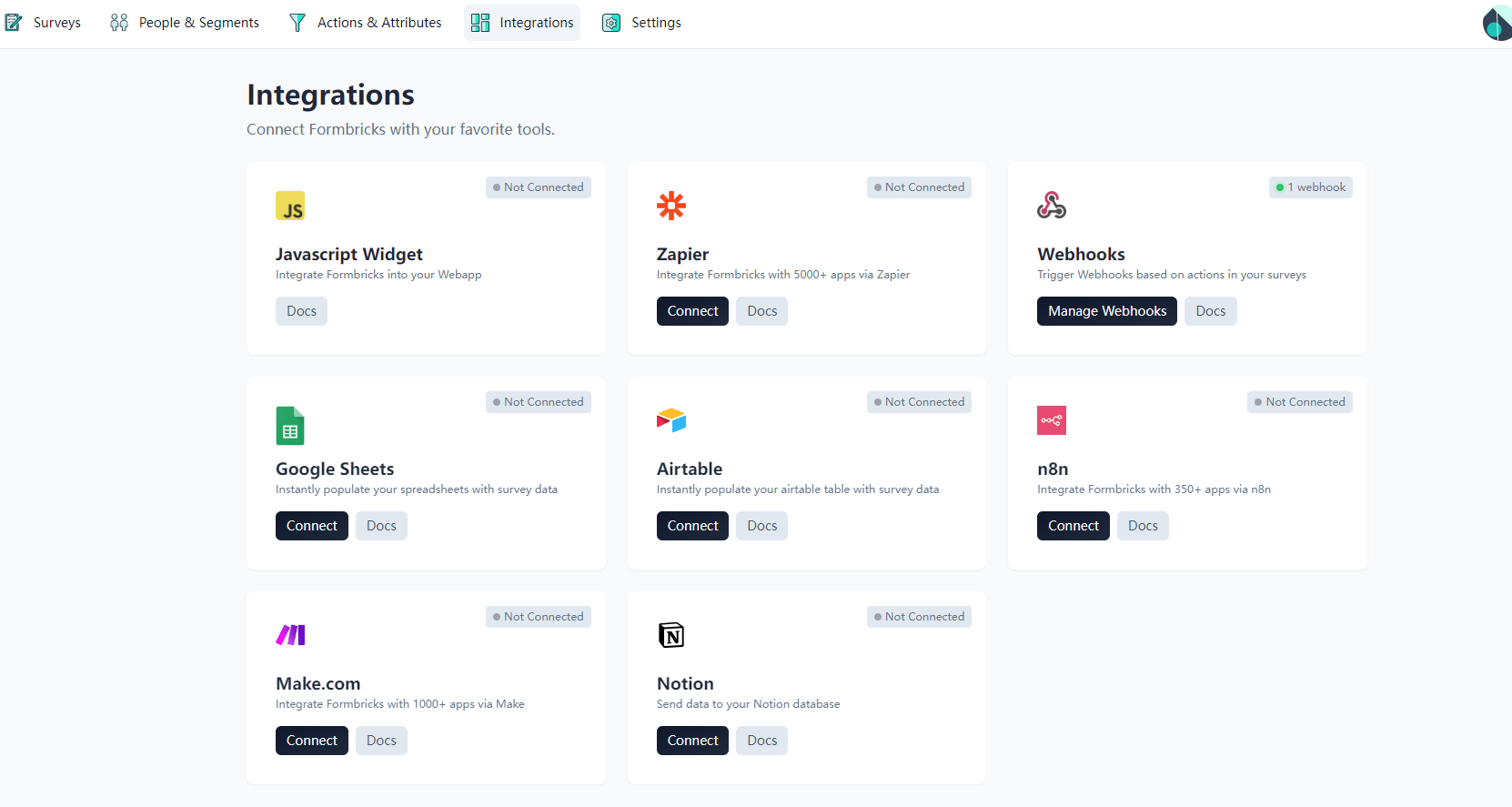Click the Webhooks logo icon
The height and width of the screenshot is (807, 1512).
point(1052,206)
